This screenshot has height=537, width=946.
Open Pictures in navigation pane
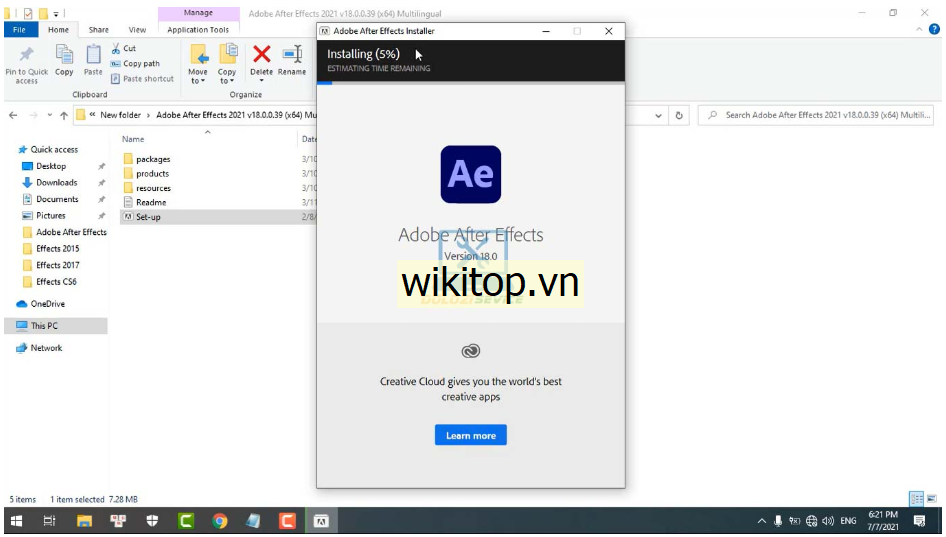50,215
